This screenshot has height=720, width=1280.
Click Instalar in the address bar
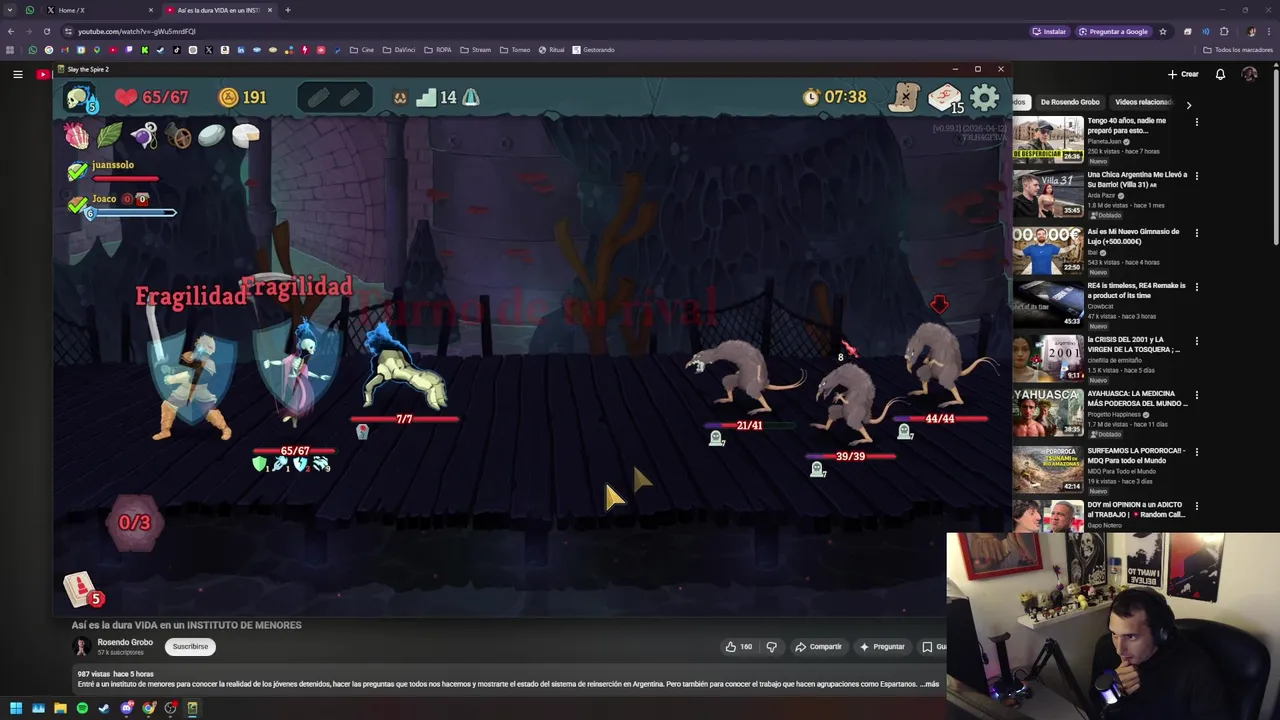1049,31
